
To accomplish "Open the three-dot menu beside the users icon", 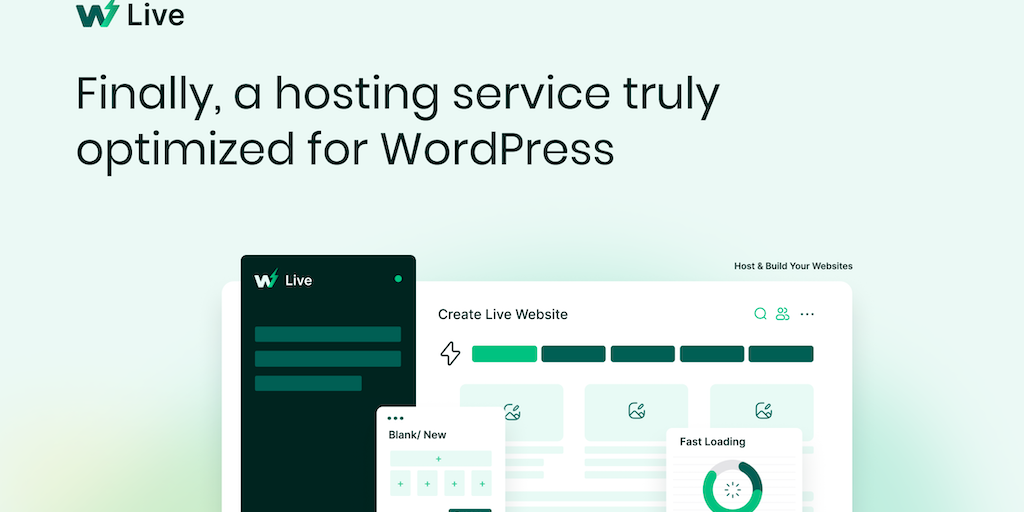I will coord(807,314).
